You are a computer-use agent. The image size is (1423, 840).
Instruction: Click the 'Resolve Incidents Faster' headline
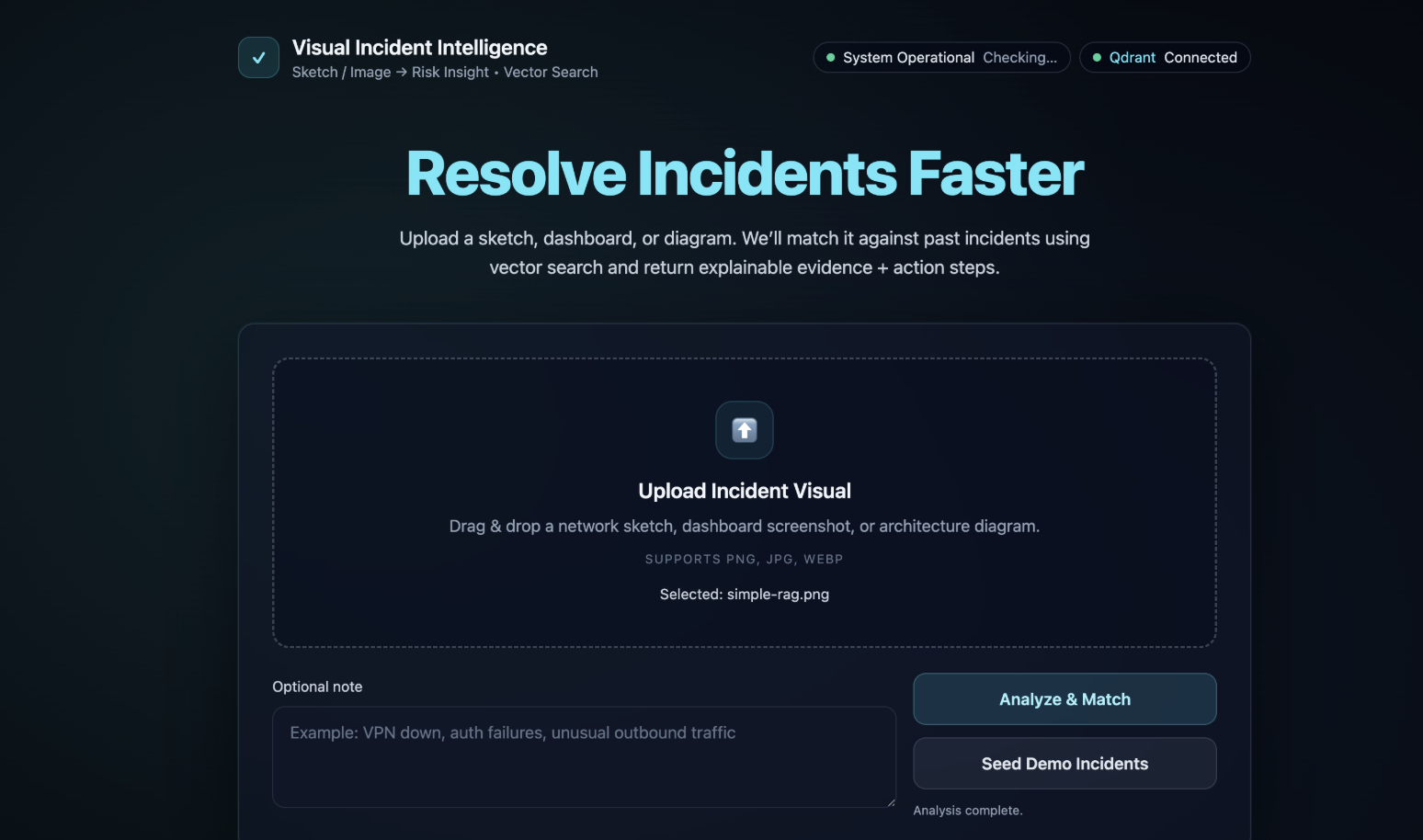744,173
